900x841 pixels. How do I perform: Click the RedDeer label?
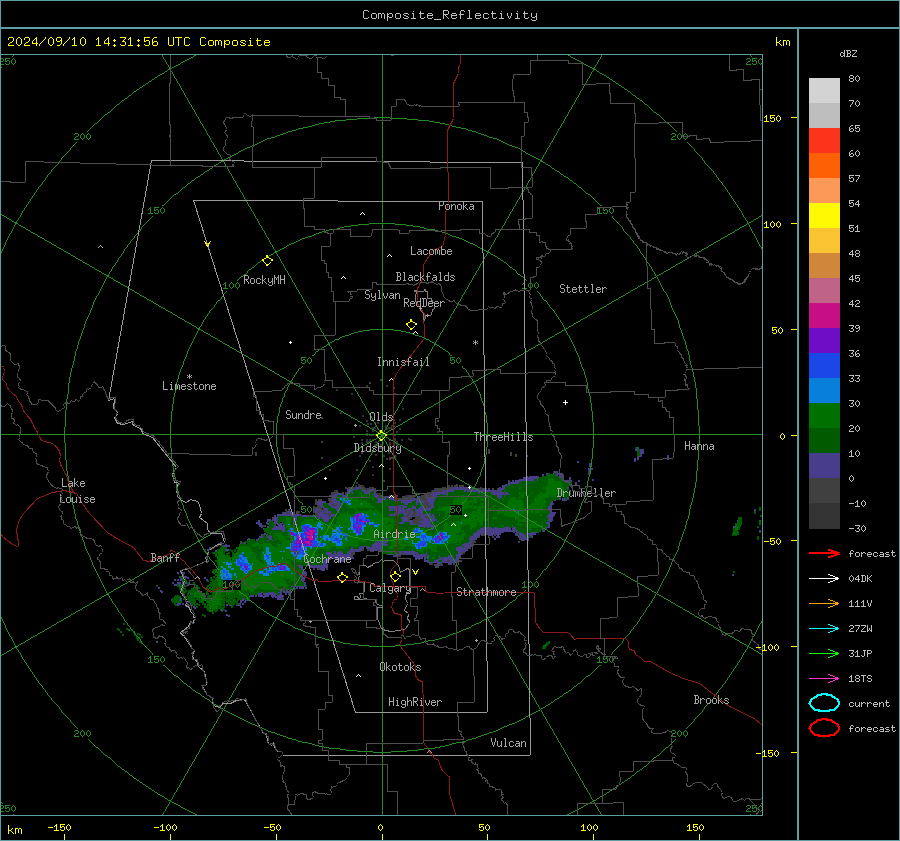click(424, 303)
